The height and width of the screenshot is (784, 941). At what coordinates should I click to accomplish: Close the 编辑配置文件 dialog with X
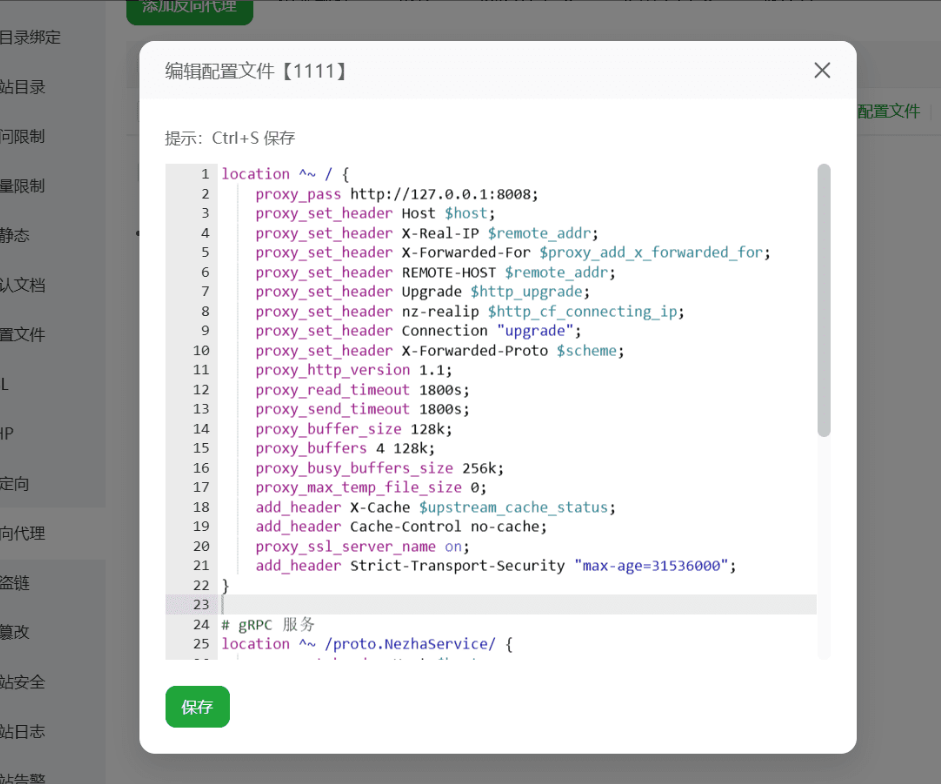(x=822, y=70)
